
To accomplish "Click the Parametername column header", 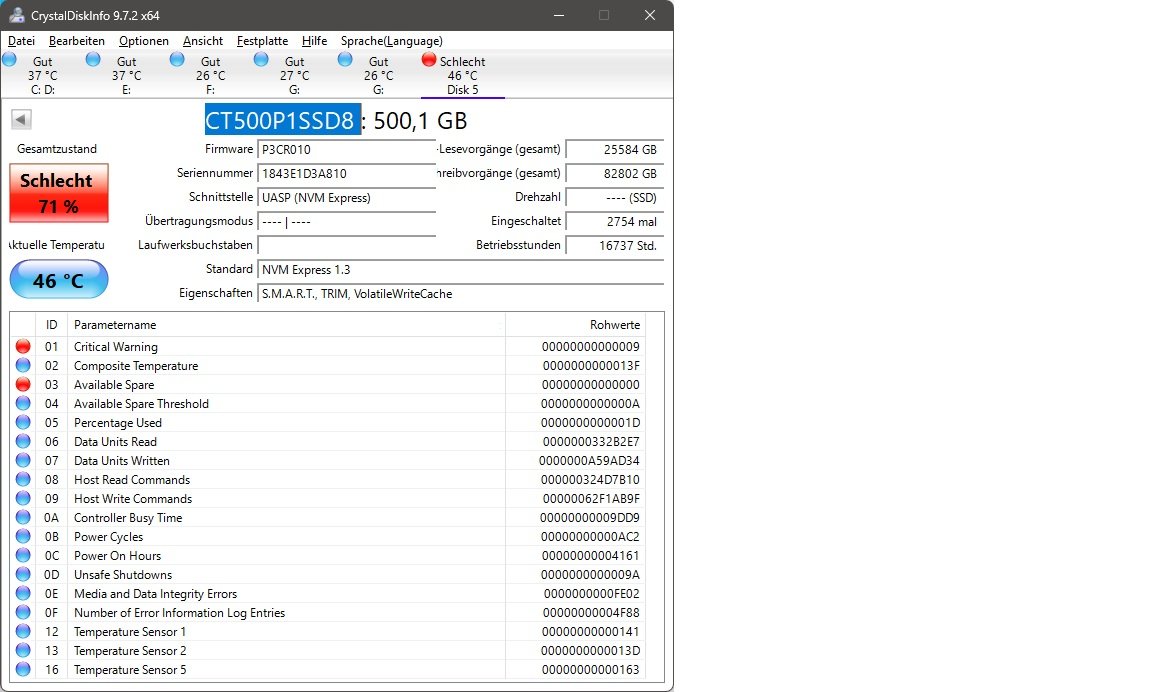I will tap(287, 325).
